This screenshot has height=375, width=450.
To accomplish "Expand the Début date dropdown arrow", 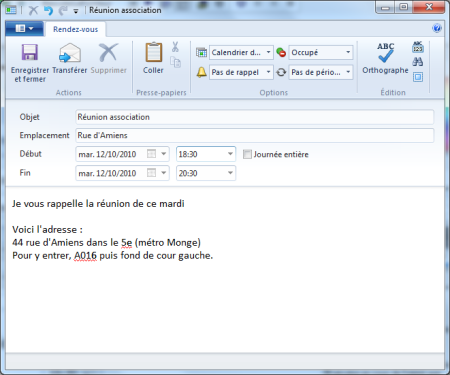I will [x=164, y=154].
